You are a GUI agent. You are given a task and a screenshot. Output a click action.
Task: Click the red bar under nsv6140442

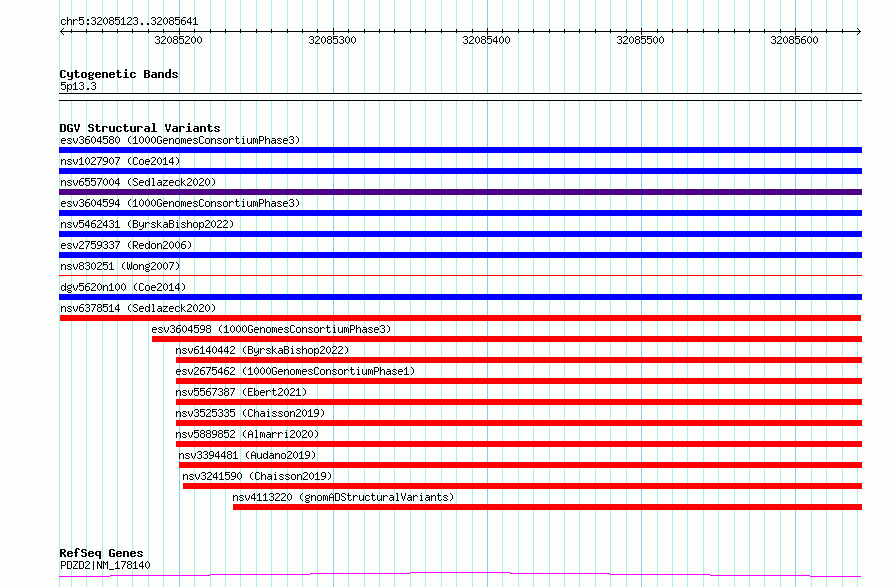point(519,360)
